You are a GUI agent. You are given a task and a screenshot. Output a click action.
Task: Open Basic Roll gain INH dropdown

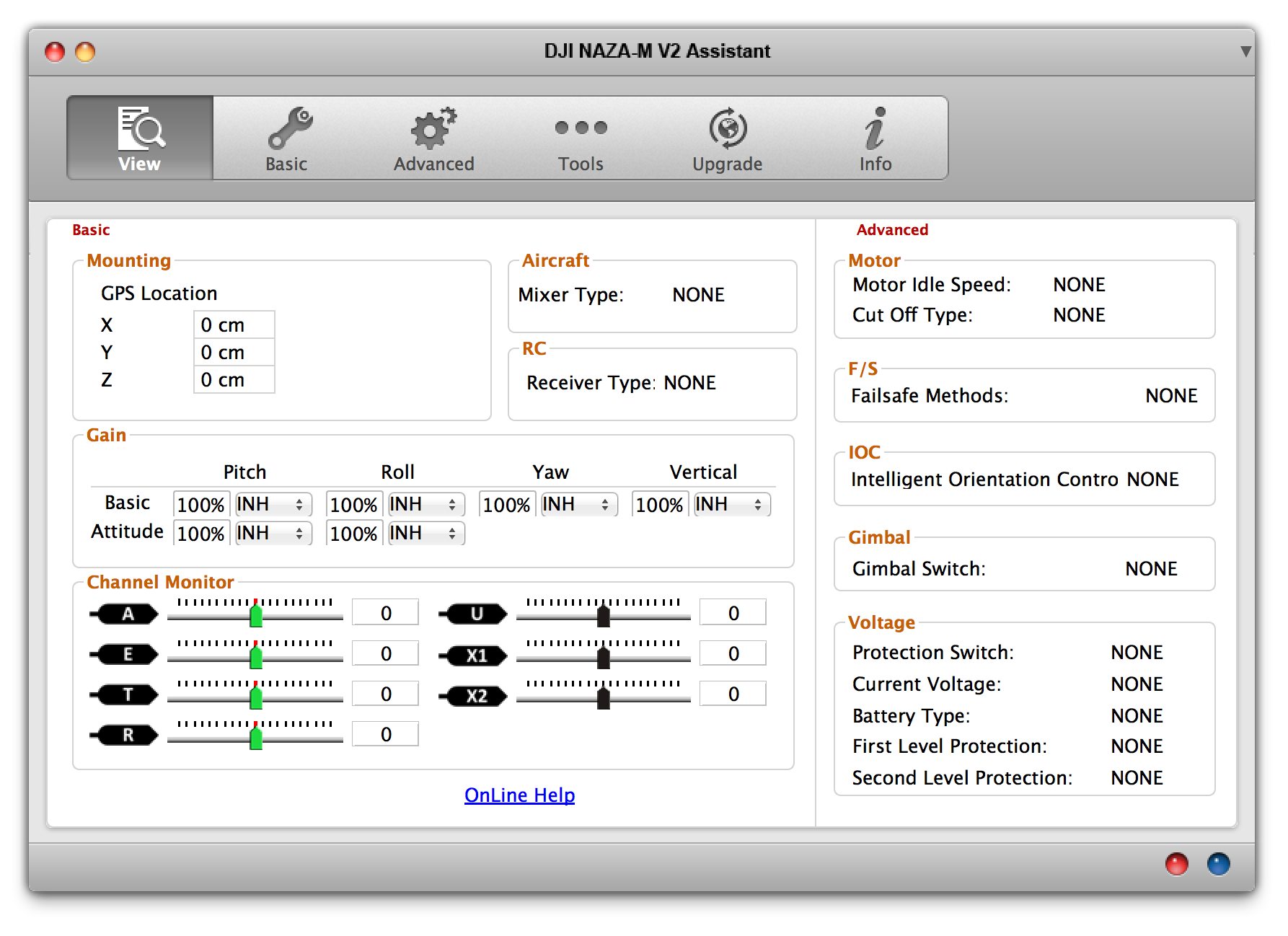426,504
